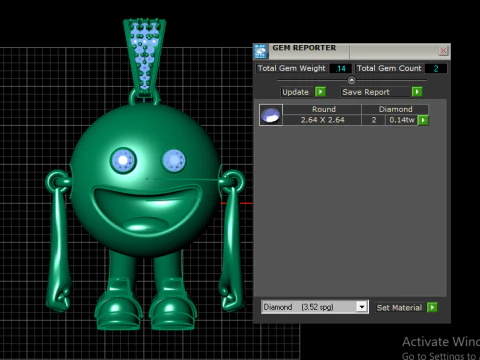Click the Total Gem Weight value field

point(340,69)
